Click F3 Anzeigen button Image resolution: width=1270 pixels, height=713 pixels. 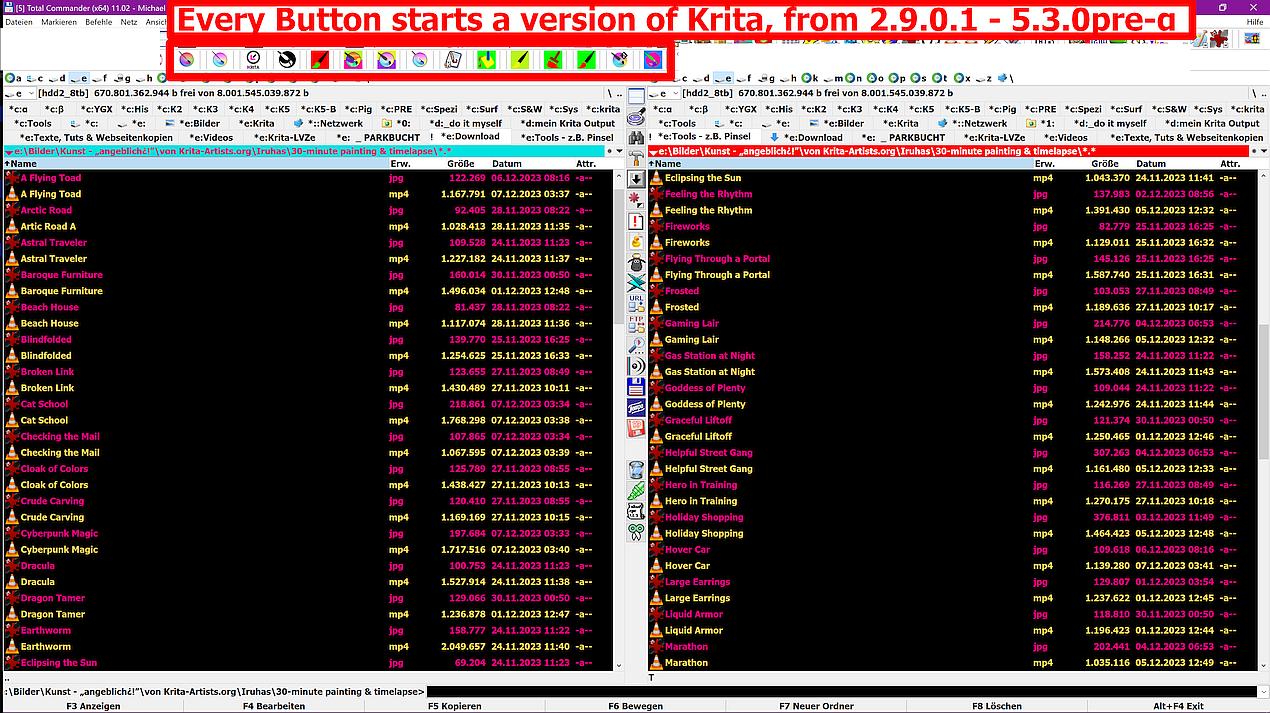coord(93,706)
